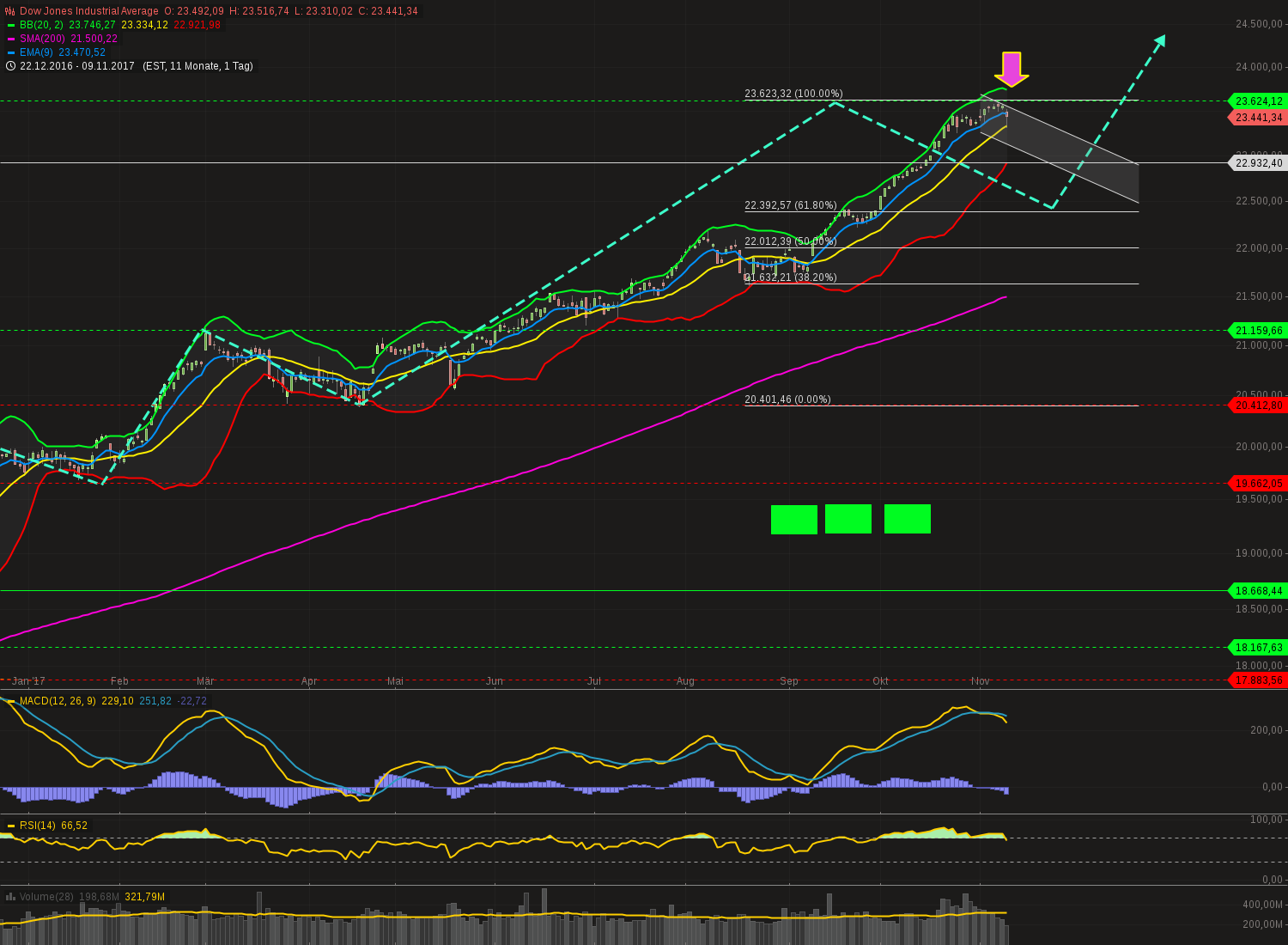Click the clock icon next to the date range

coord(9,66)
